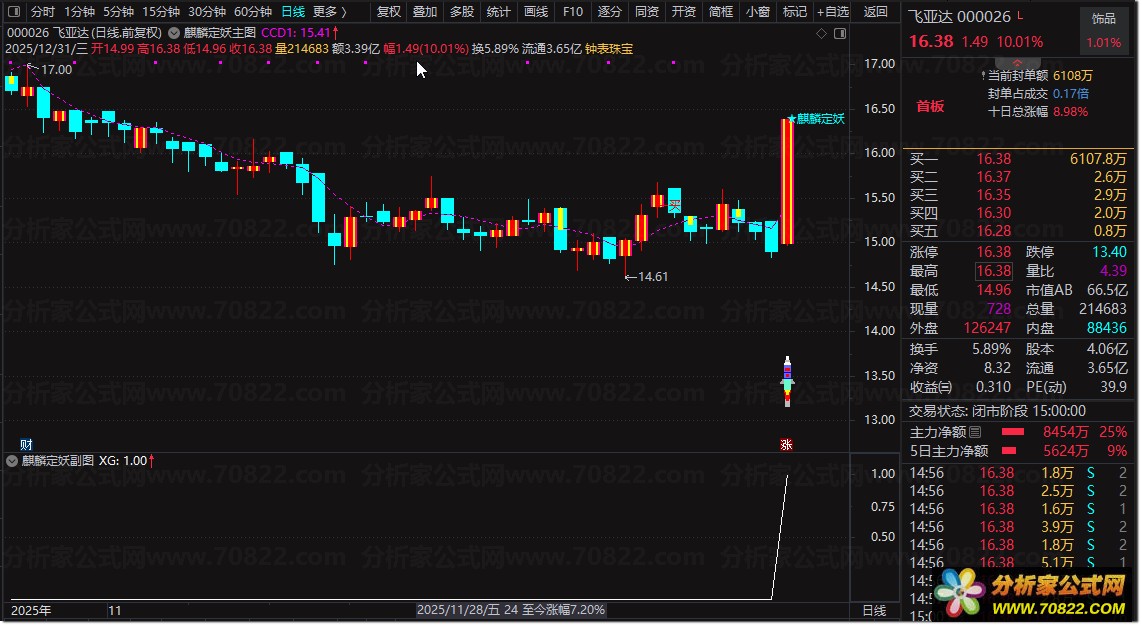1142x625 pixels.
Task: Open the 饰品 sector box
Action: point(1103,30)
